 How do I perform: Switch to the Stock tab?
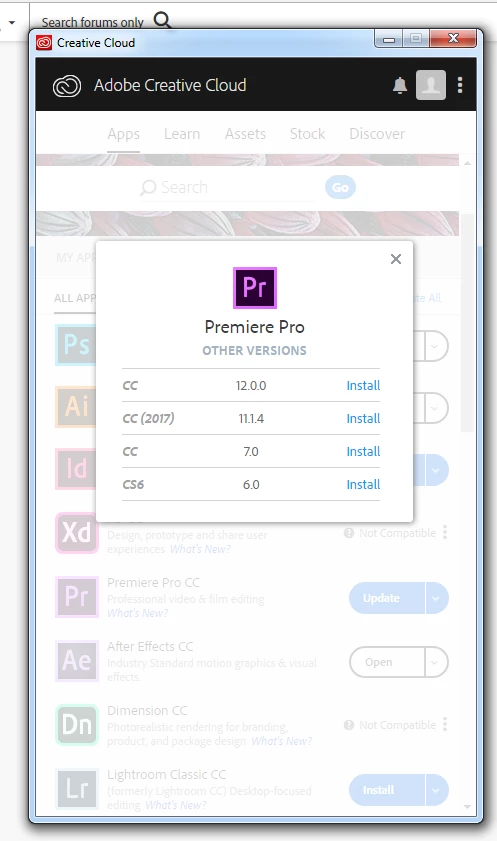click(x=307, y=134)
